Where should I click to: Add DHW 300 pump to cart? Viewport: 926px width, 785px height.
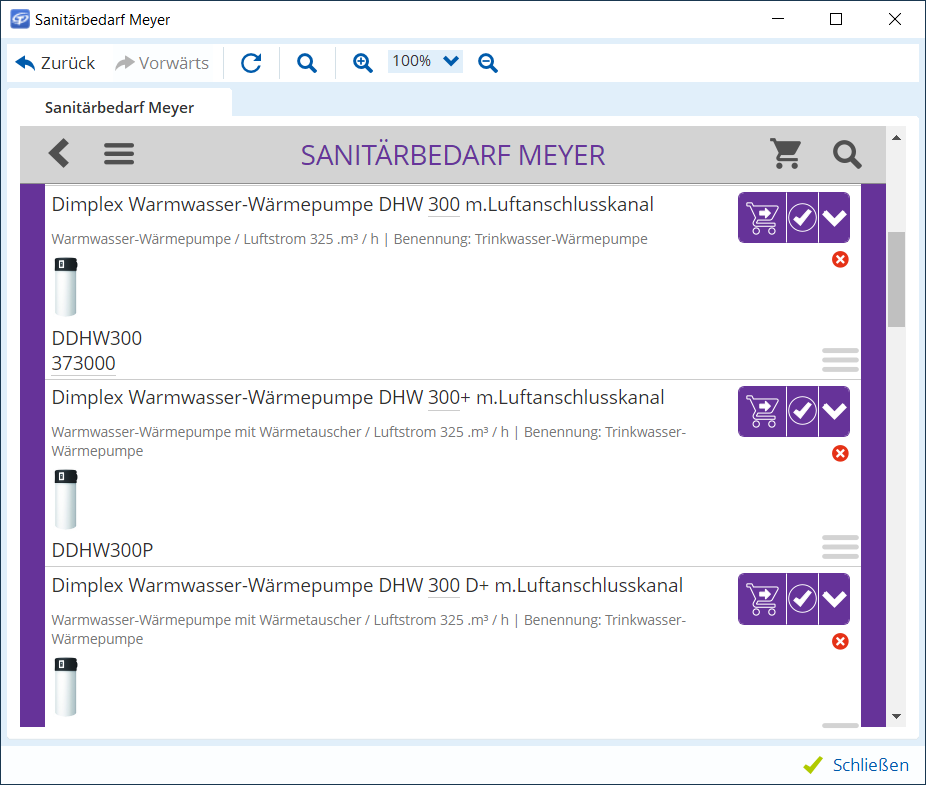point(762,218)
